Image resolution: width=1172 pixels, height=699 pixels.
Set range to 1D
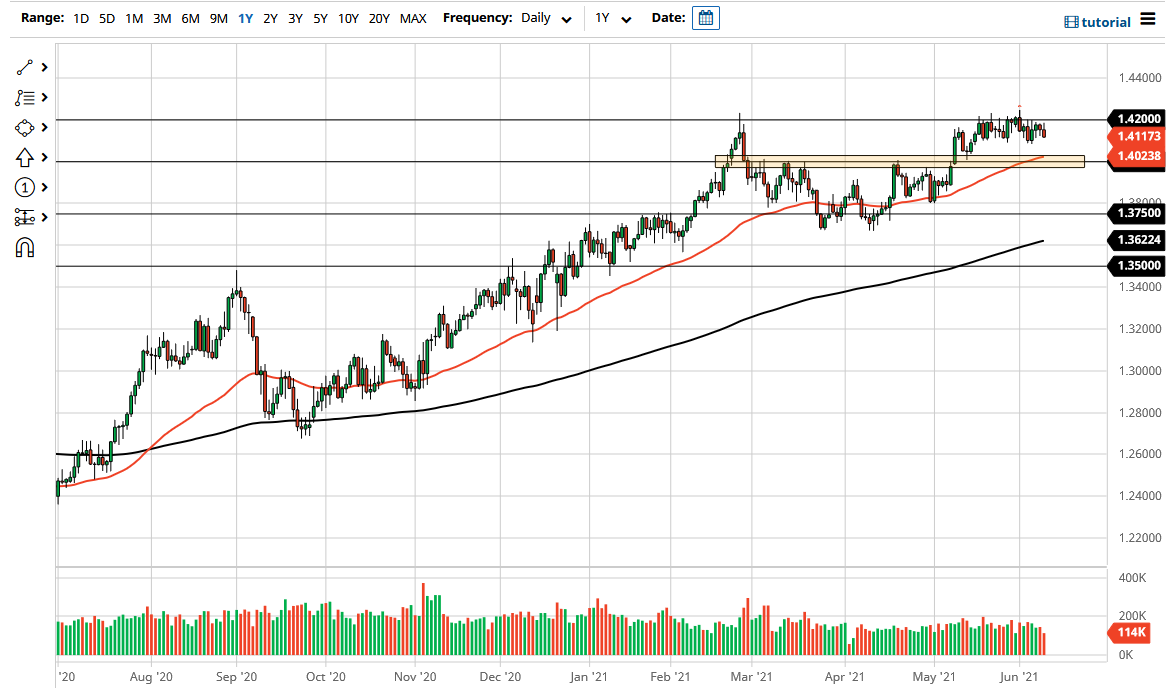(81, 19)
